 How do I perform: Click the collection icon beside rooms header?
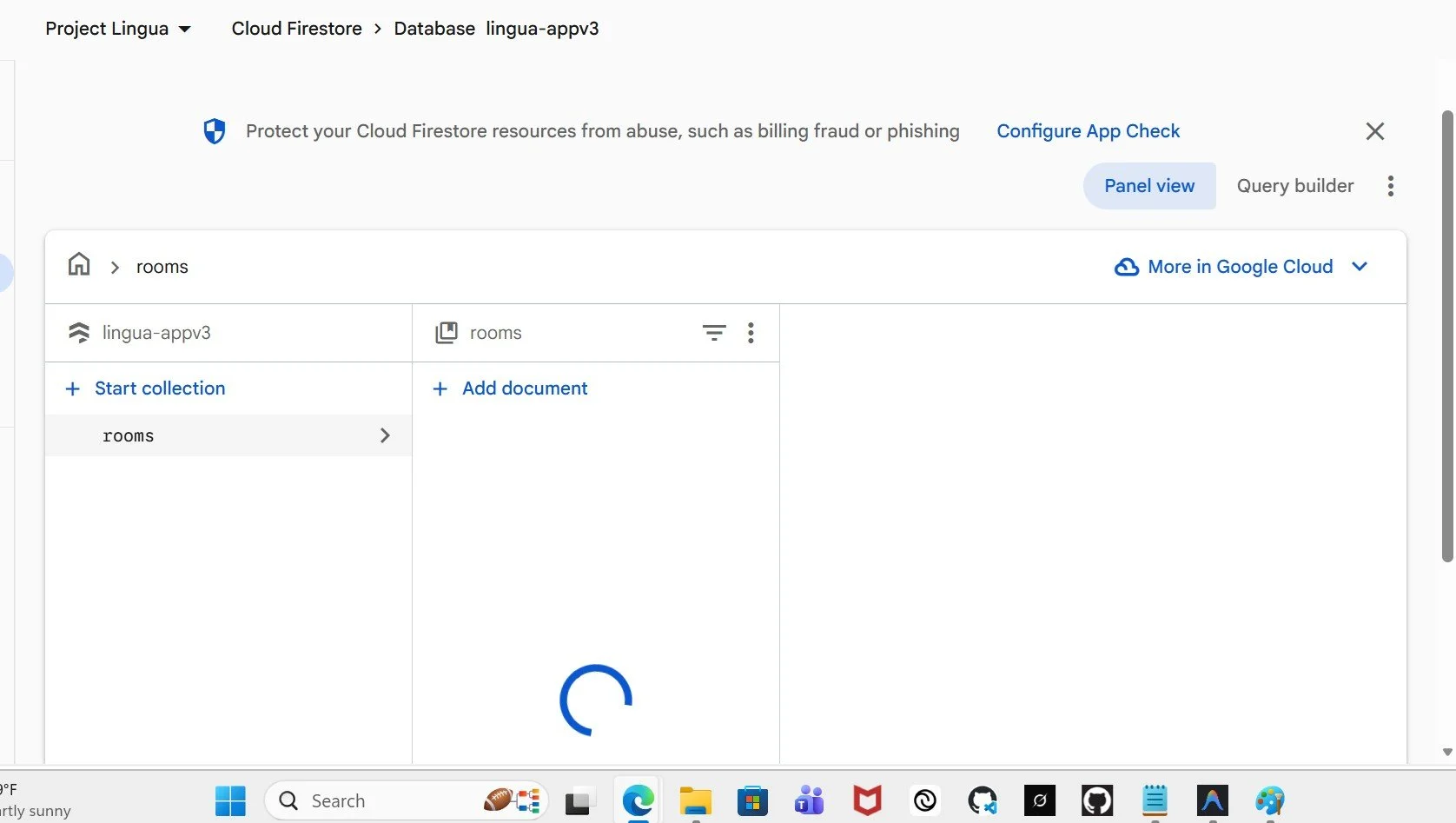pyautogui.click(x=447, y=333)
